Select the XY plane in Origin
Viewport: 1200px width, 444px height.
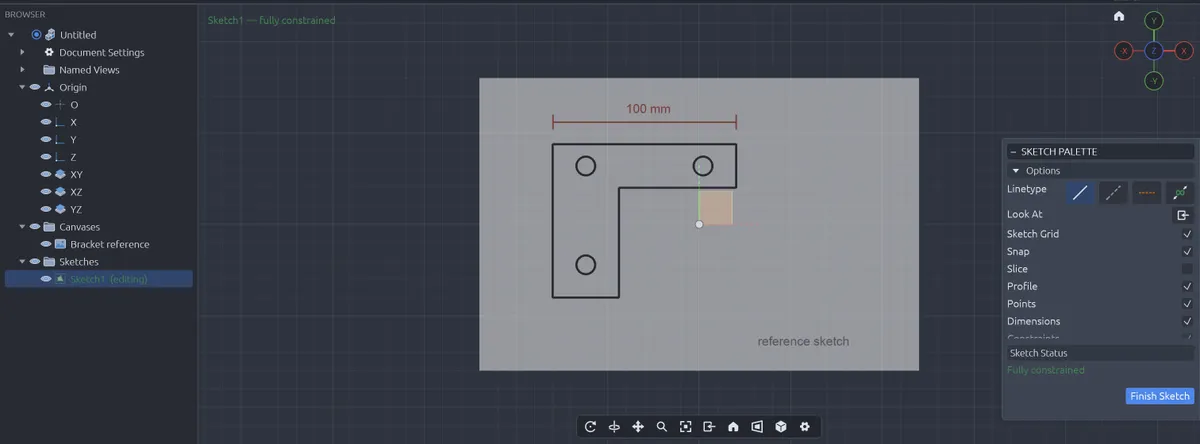point(77,174)
